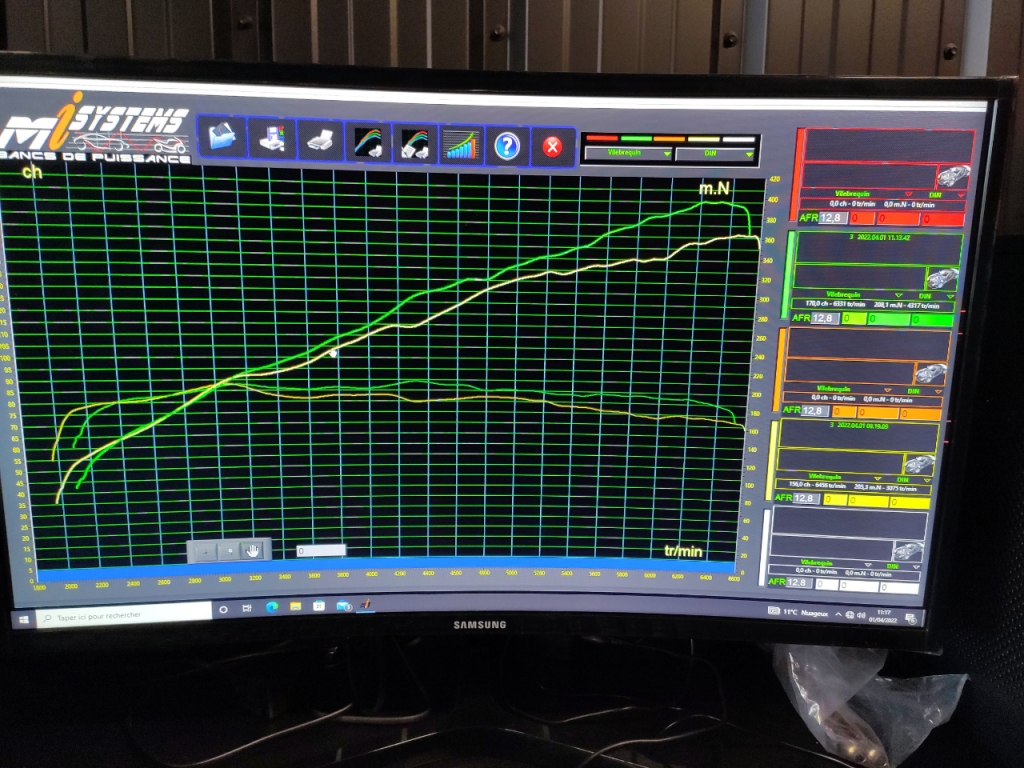Open the Windows notification center
This screenshot has width=1024, height=768.
(912, 618)
